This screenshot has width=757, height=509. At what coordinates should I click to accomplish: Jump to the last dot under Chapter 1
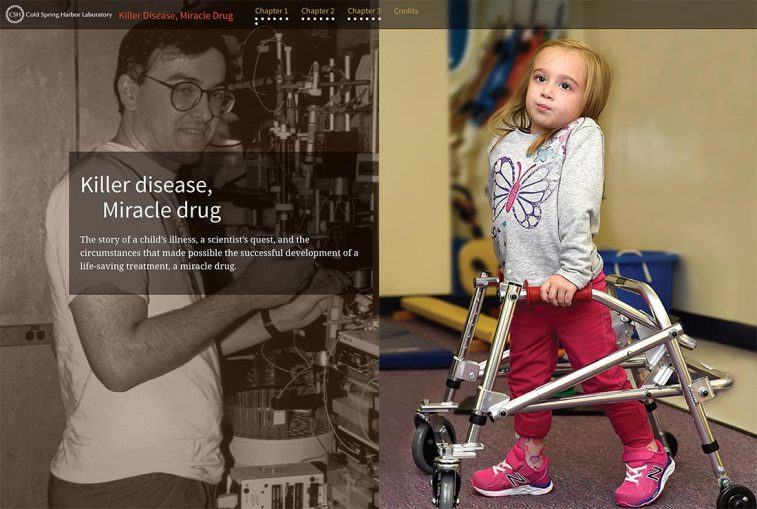point(256,23)
